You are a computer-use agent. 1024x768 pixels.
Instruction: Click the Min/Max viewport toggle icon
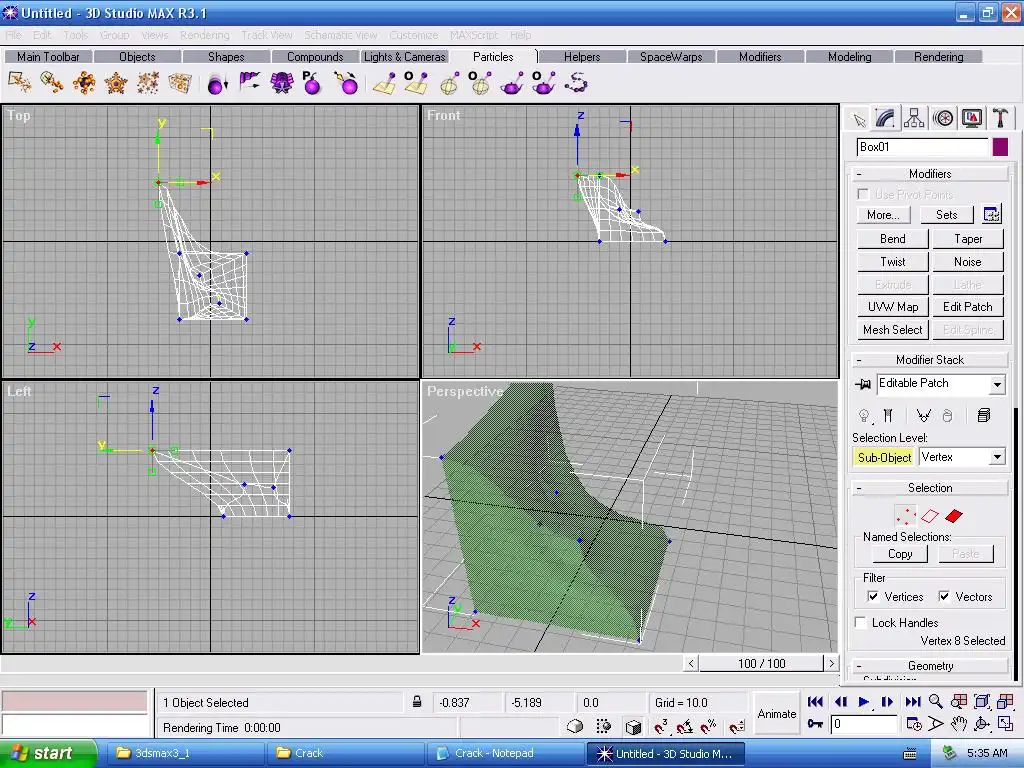[1005, 724]
